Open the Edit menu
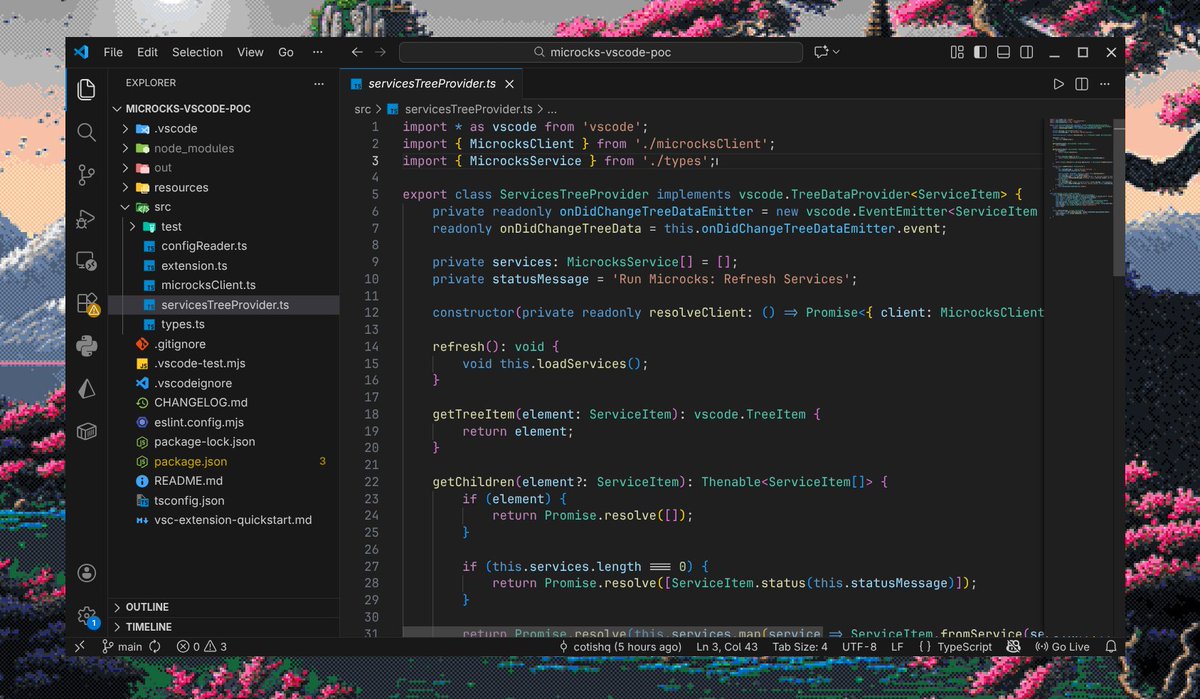The image size is (1200, 699). click(148, 52)
